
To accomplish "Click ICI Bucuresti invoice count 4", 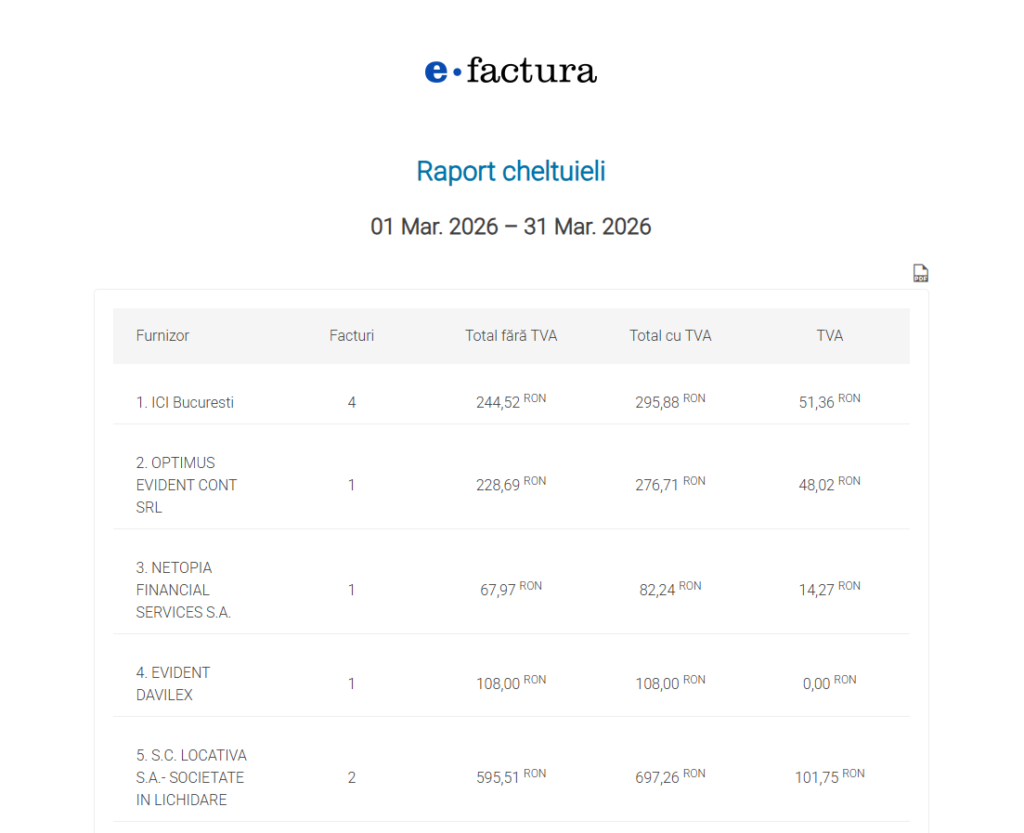I will click(351, 403).
